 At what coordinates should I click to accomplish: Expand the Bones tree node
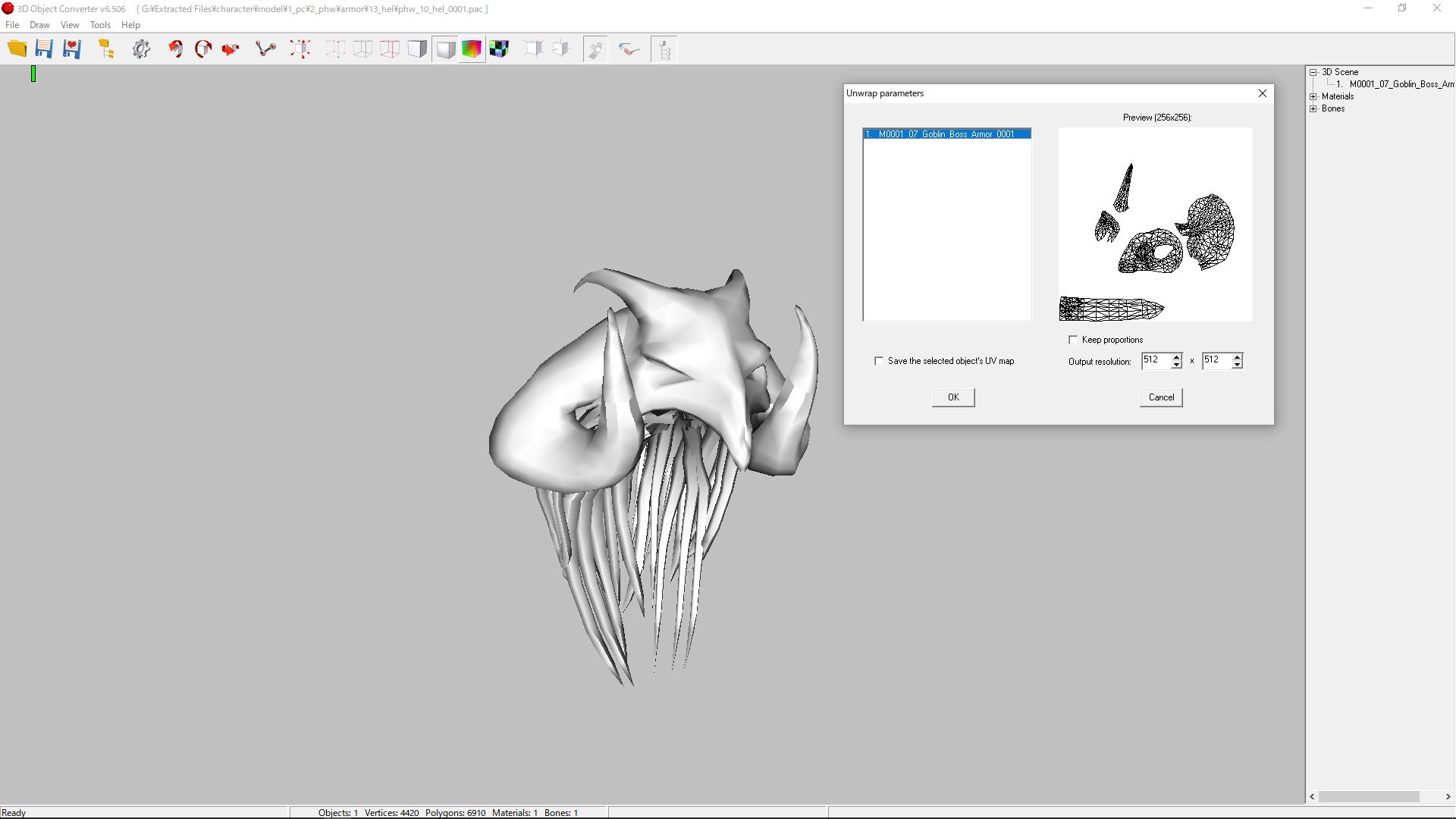[x=1313, y=108]
